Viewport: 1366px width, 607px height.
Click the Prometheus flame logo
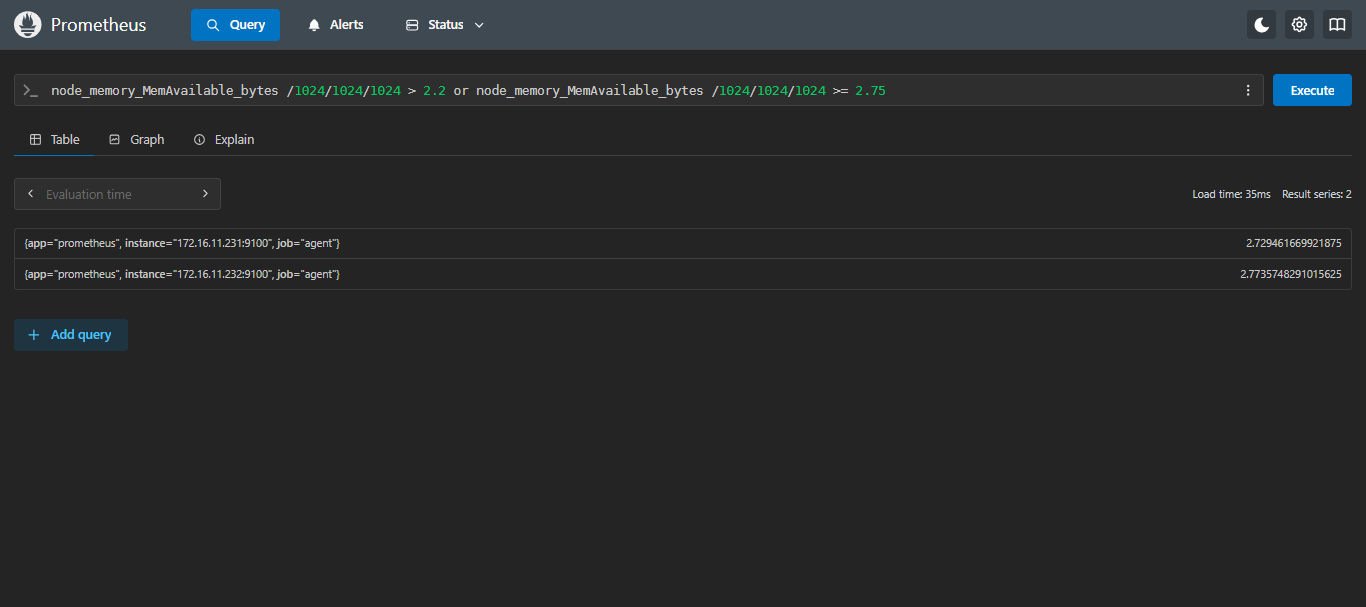click(x=27, y=25)
